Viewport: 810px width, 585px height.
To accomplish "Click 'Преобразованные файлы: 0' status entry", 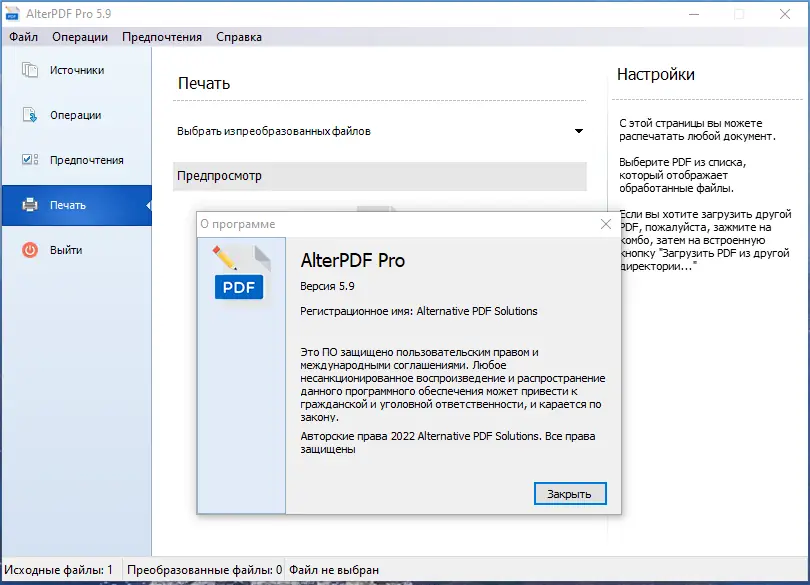I will [x=205, y=570].
